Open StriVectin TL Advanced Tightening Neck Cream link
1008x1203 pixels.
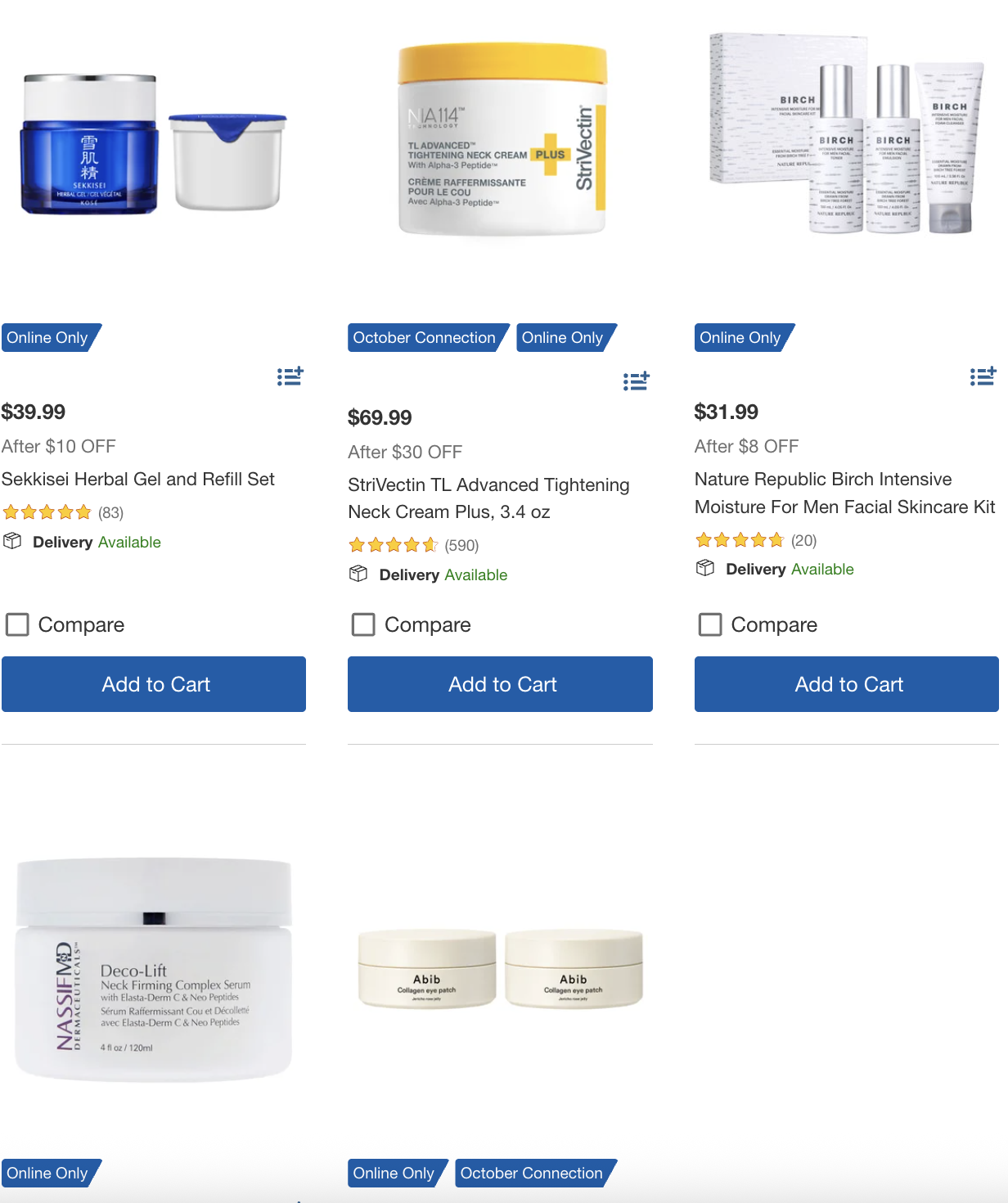pyautogui.click(x=488, y=498)
